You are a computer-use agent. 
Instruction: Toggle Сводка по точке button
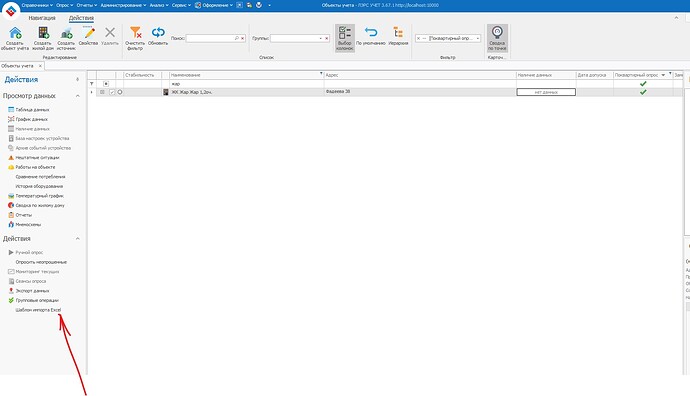click(x=497, y=38)
